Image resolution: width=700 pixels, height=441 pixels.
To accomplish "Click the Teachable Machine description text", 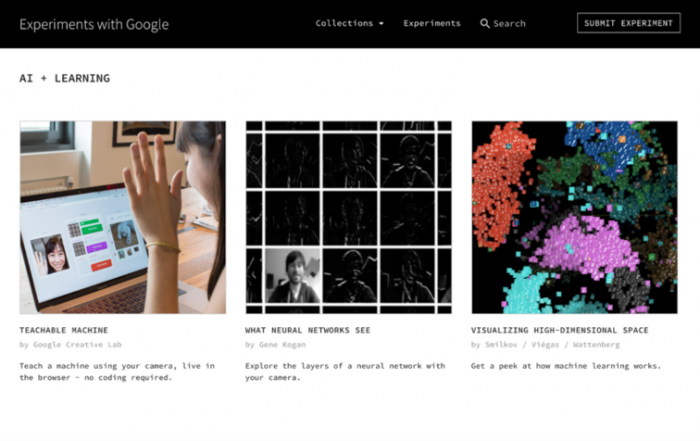I will (x=117, y=371).
